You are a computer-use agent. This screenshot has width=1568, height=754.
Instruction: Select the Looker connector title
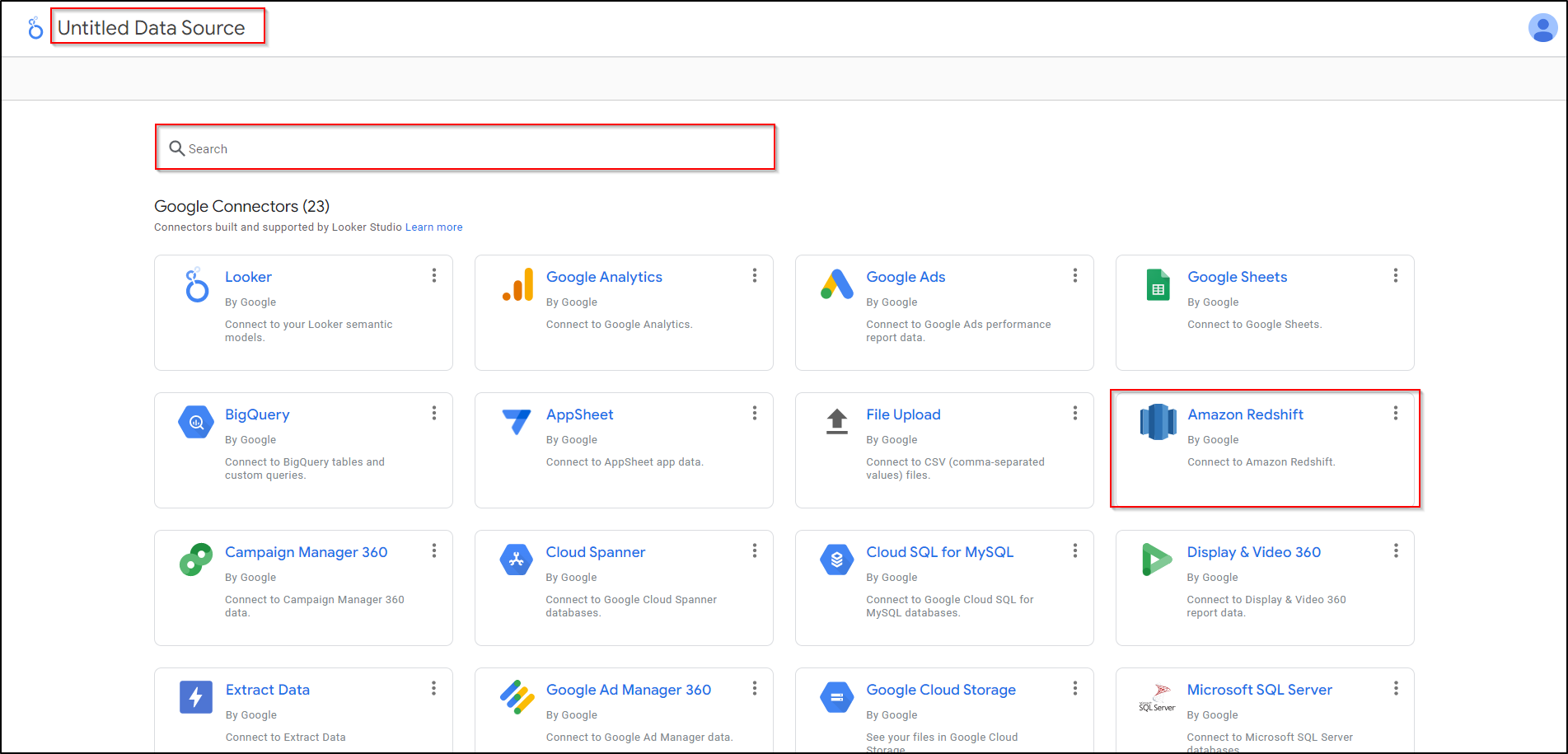pyautogui.click(x=248, y=277)
